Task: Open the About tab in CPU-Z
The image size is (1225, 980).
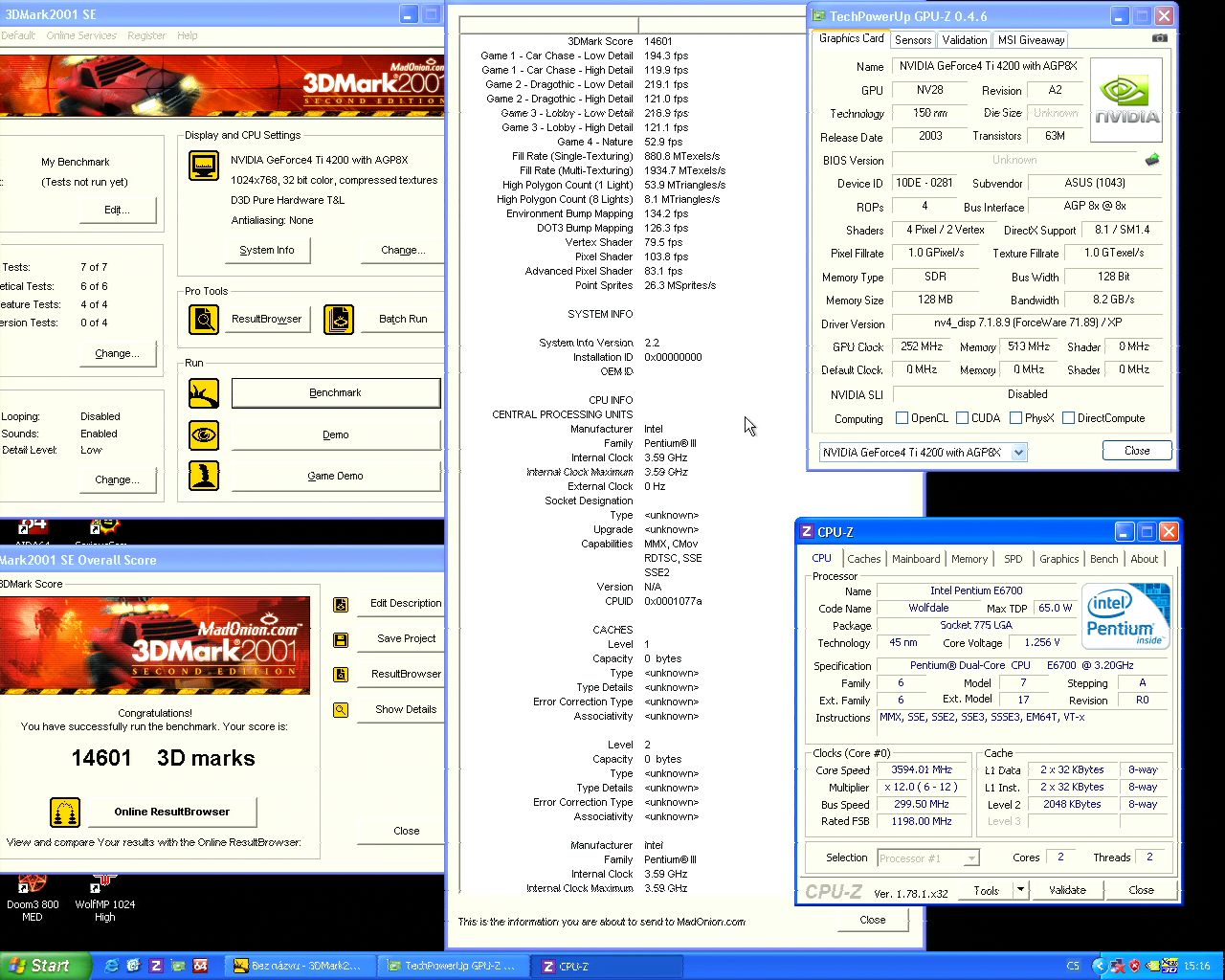Action: tap(1145, 559)
